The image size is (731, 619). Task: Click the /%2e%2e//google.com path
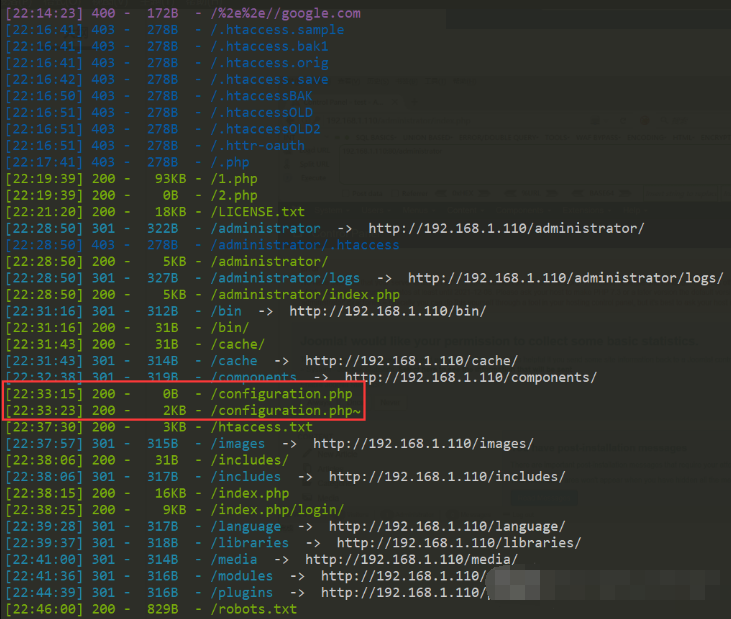(285, 13)
